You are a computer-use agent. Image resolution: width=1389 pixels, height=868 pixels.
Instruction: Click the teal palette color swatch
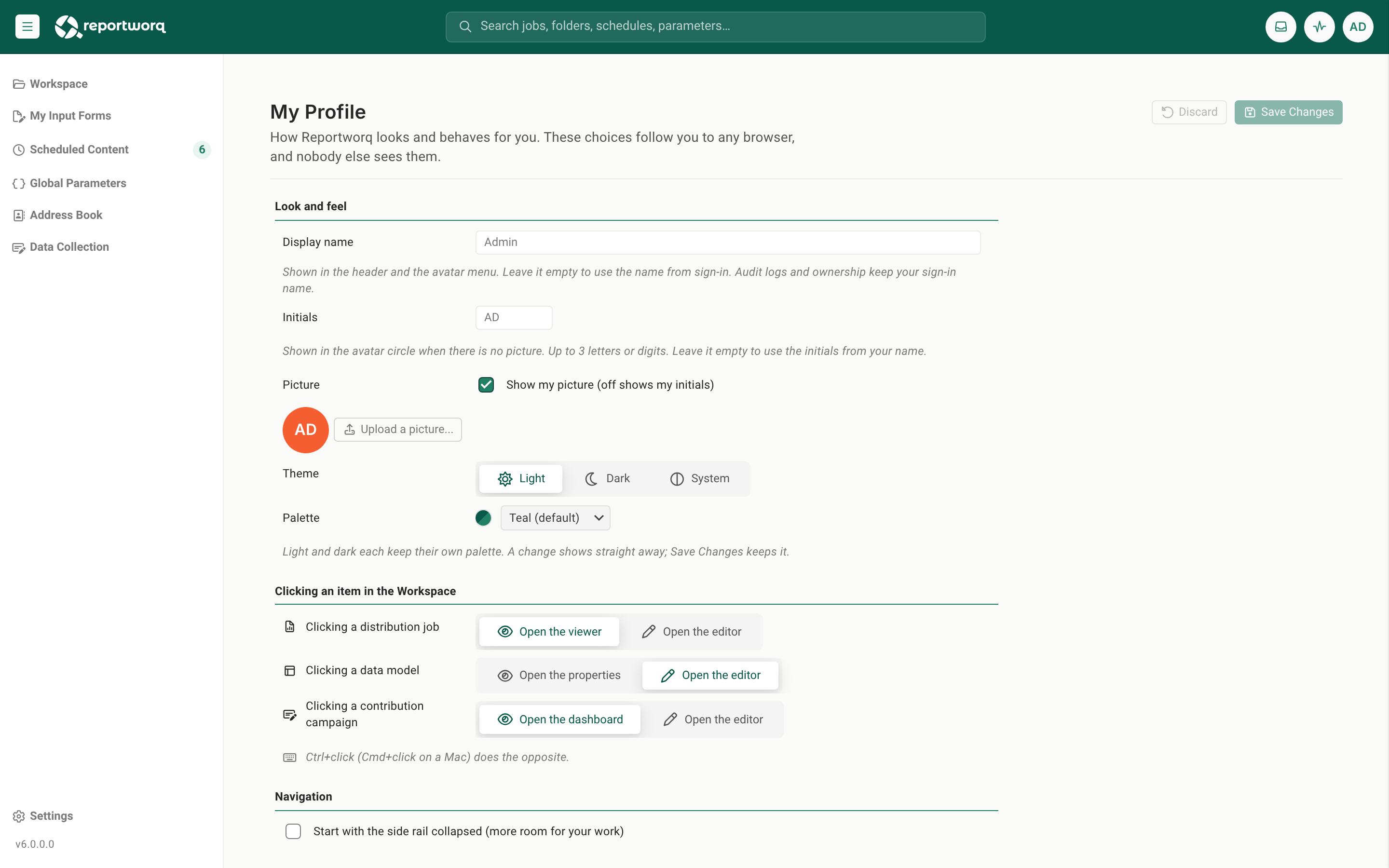(483, 518)
